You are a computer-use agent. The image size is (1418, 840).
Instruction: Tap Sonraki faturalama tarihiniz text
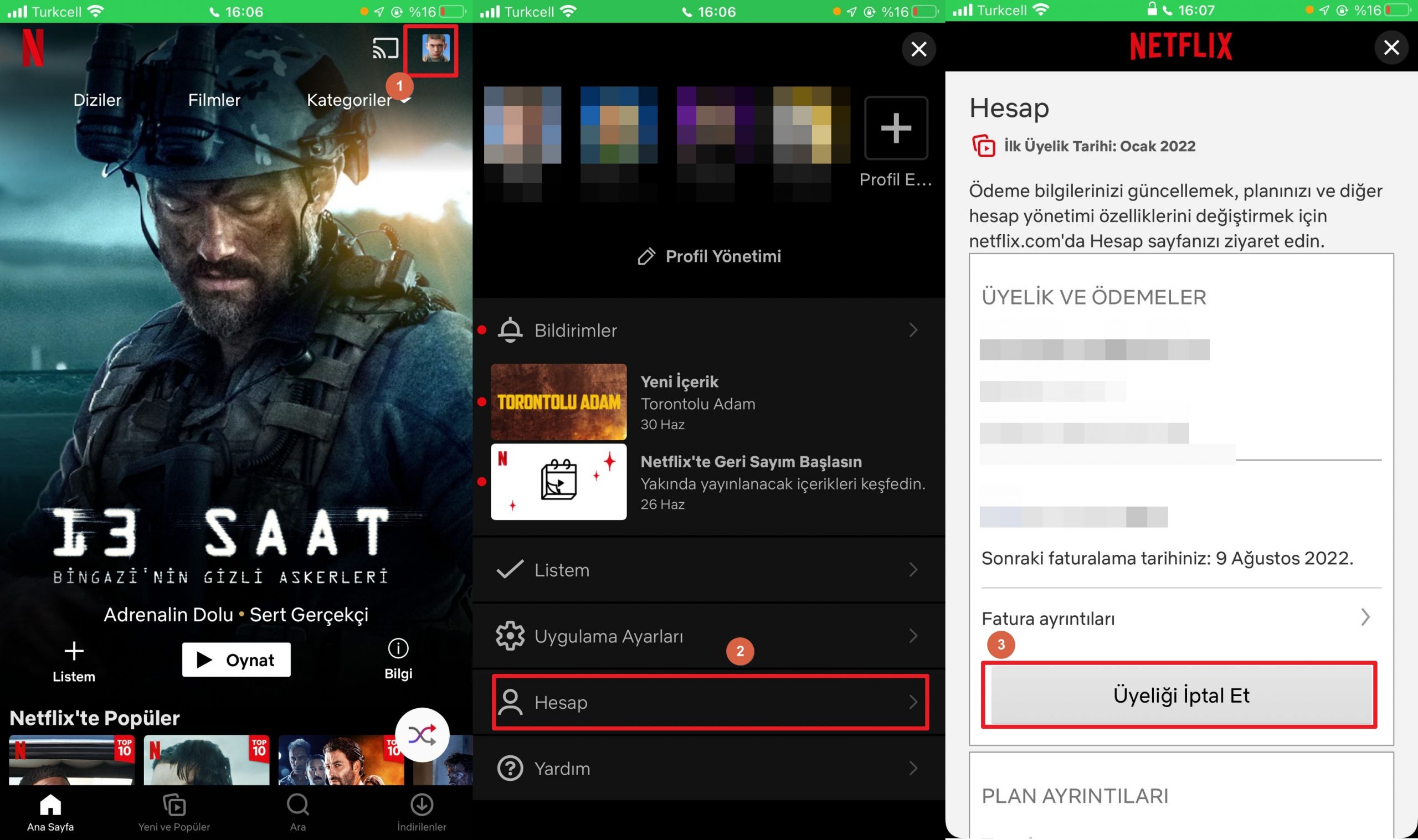[x=1167, y=558]
